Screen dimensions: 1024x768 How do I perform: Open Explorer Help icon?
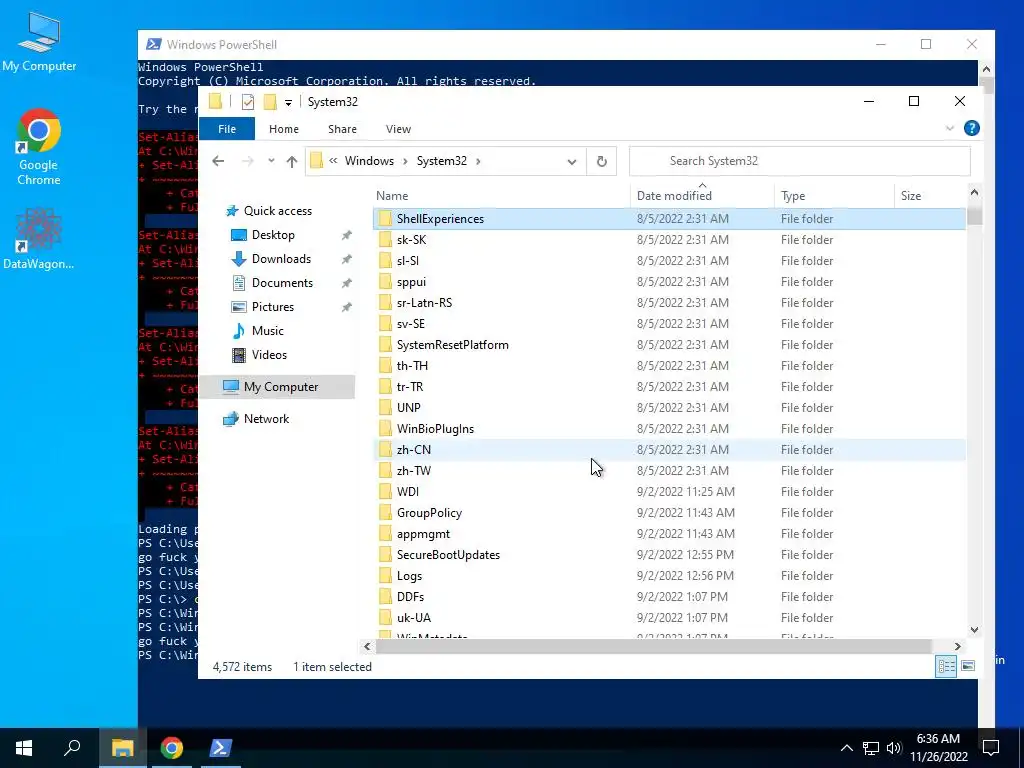pyautogui.click(x=971, y=129)
